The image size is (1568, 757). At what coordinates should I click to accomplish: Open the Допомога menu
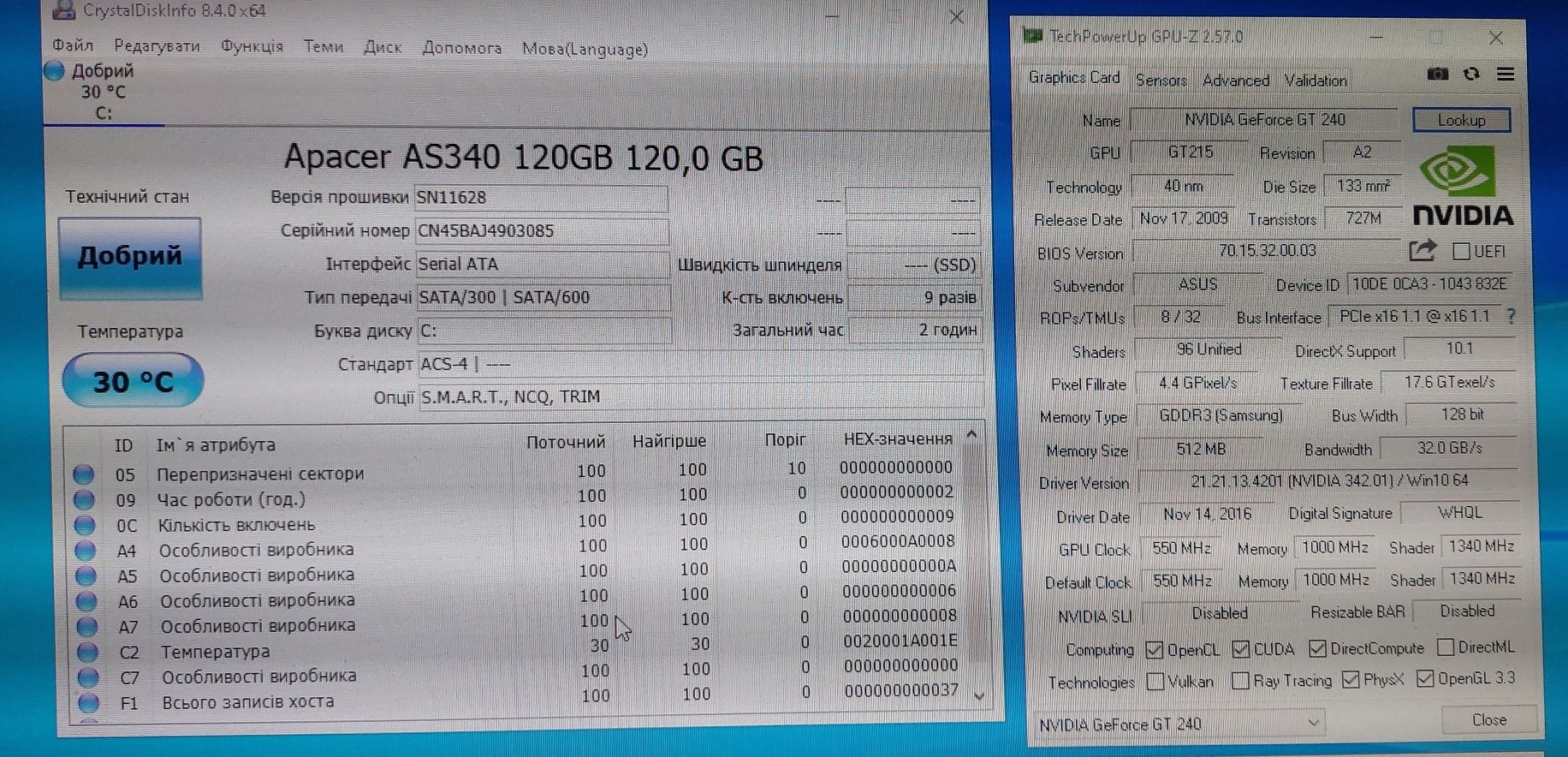pyautogui.click(x=462, y=48)
